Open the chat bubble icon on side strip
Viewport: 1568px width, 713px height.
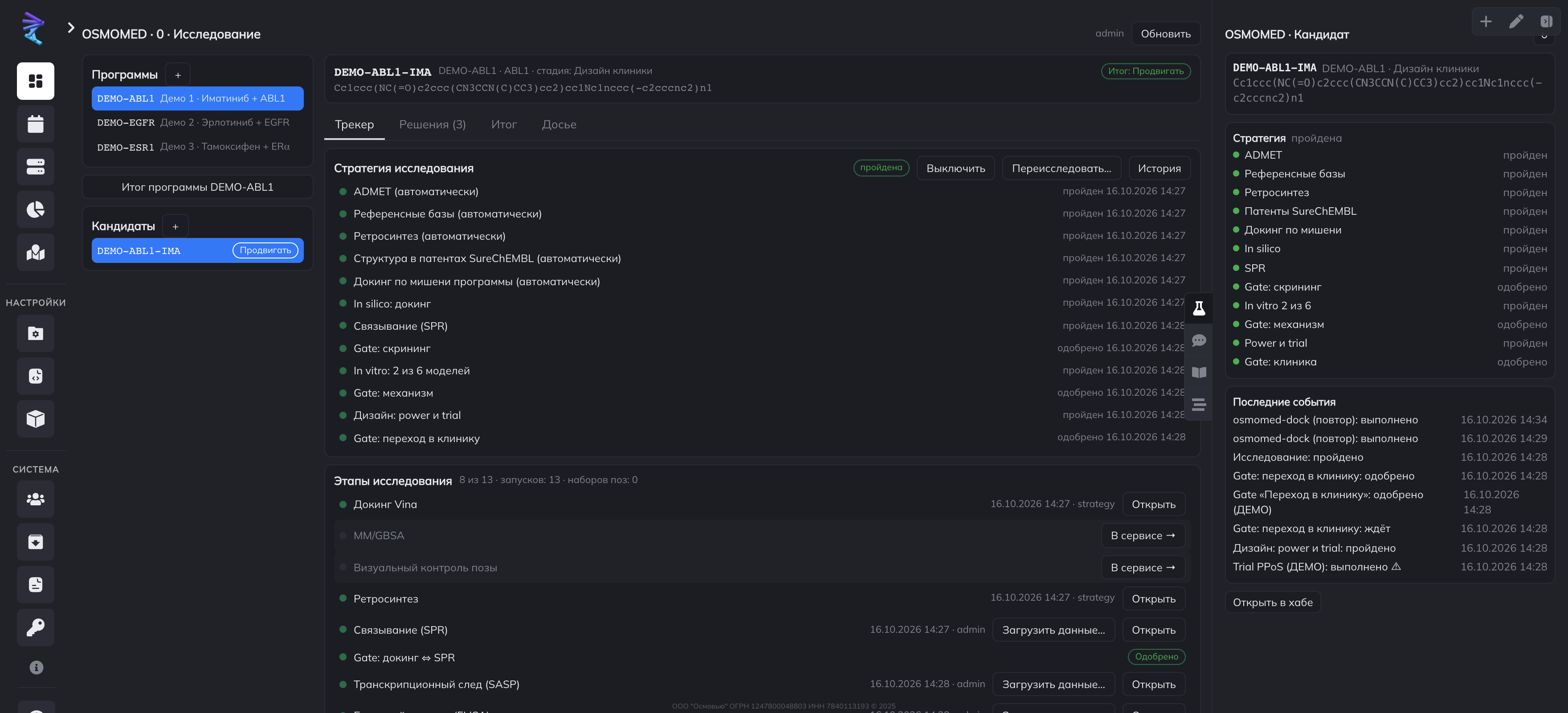(1199, 340)
